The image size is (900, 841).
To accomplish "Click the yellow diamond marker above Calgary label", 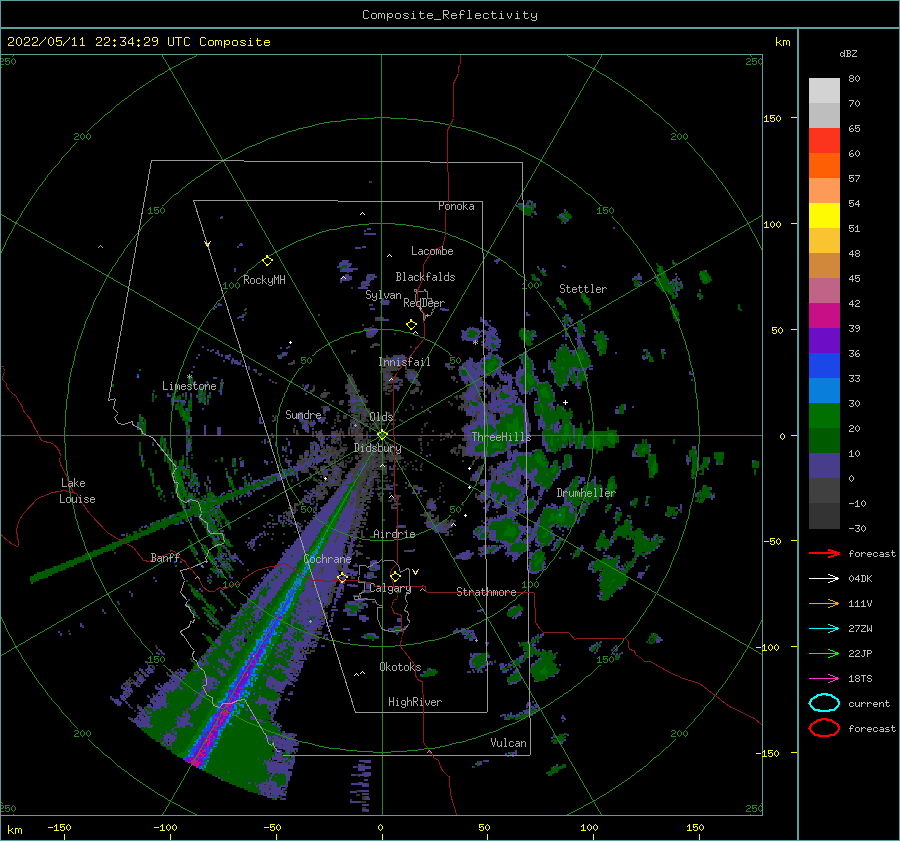I will (x=395, y=576).
